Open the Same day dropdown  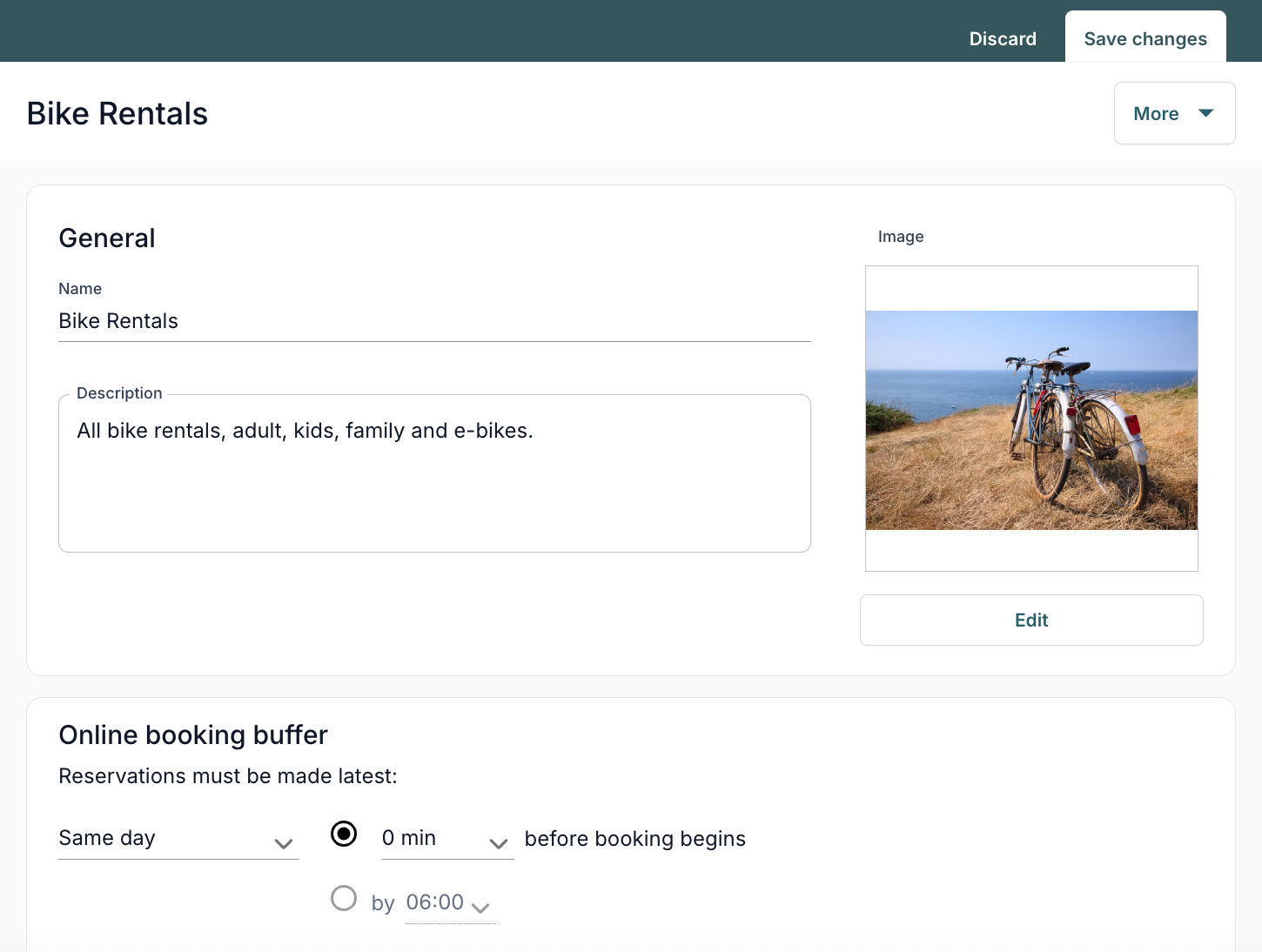[178, 838]
